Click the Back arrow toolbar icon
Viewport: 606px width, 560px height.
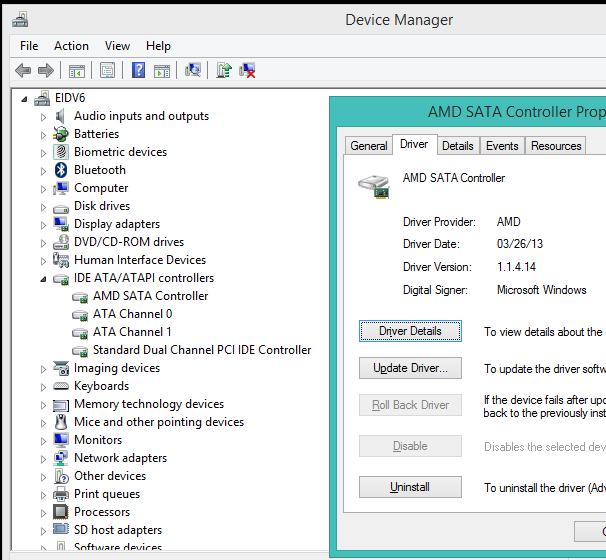pyautogui.click(x=23, y=71)
